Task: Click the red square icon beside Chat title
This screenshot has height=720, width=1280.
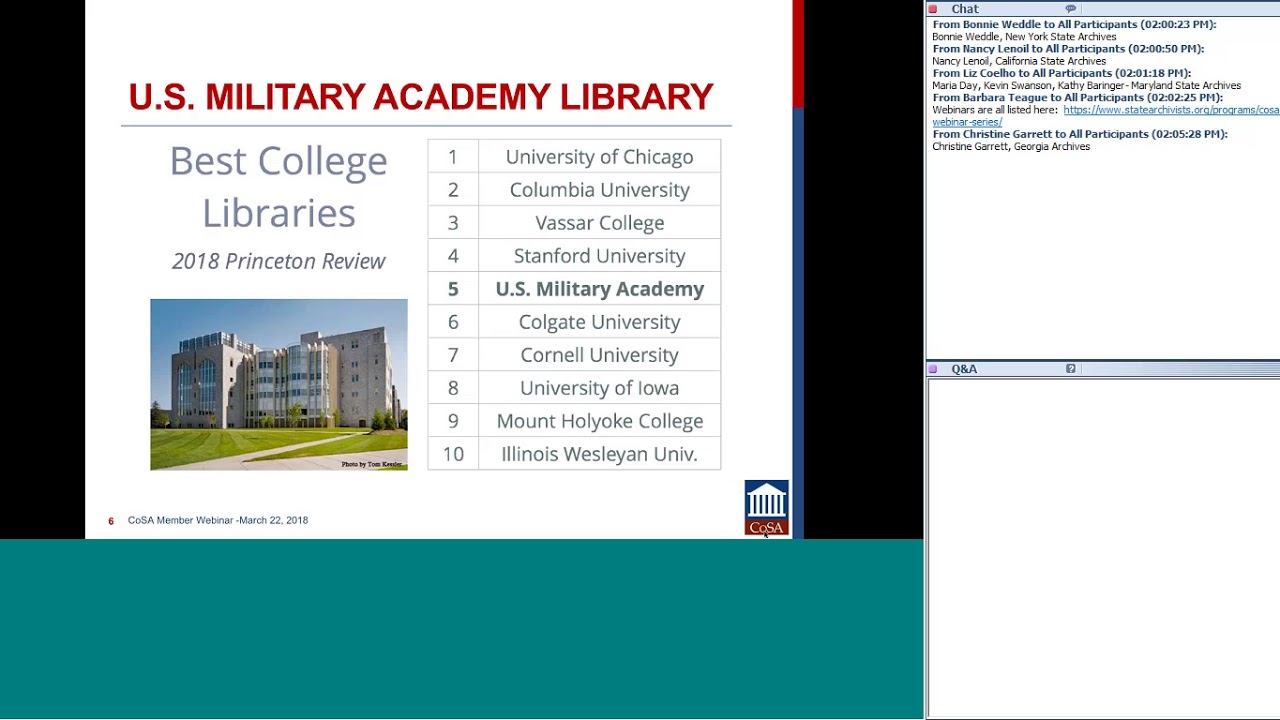Action: (933, 9)
